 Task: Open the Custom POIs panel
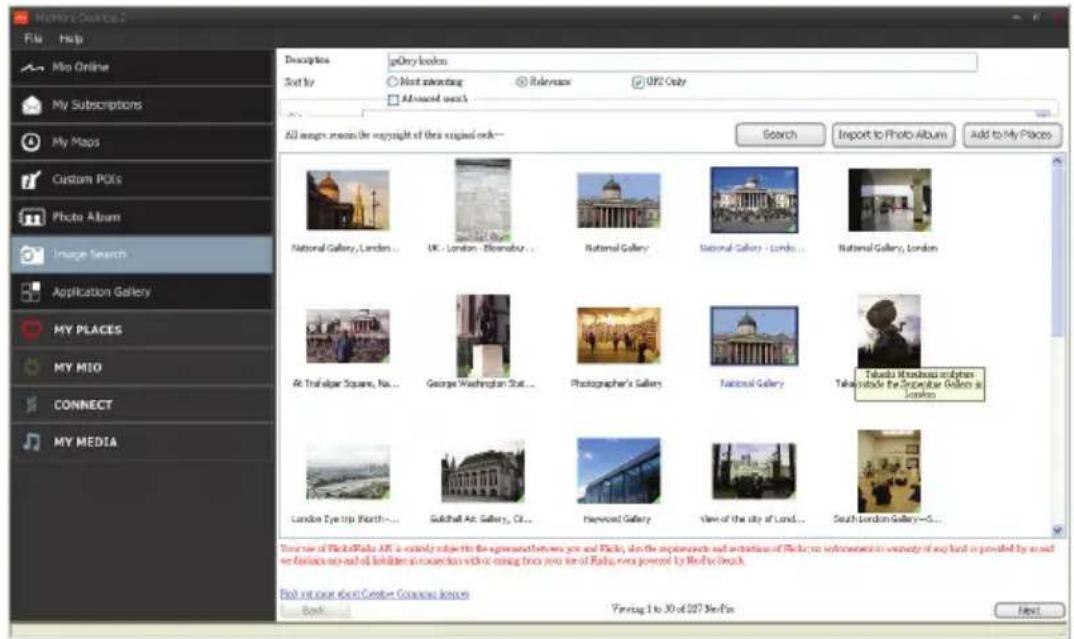[142, 179]
